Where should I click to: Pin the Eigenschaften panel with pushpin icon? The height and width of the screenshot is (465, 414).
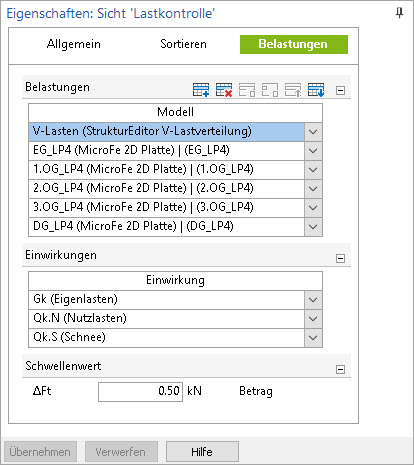[x=399, y=13]
